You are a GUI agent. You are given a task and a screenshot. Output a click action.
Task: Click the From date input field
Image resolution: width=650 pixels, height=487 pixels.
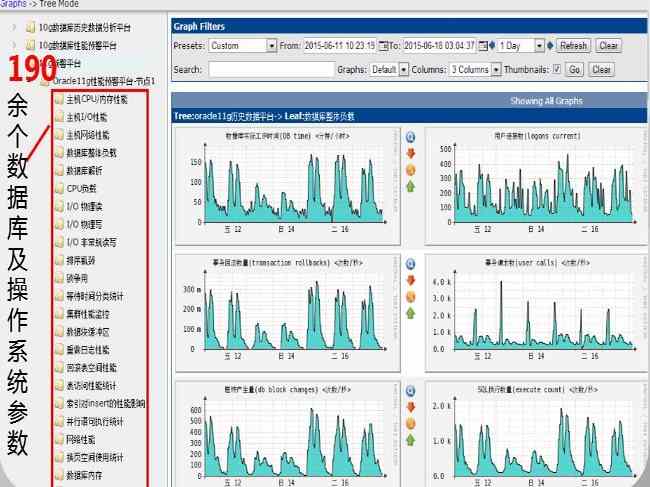[340, 46]
